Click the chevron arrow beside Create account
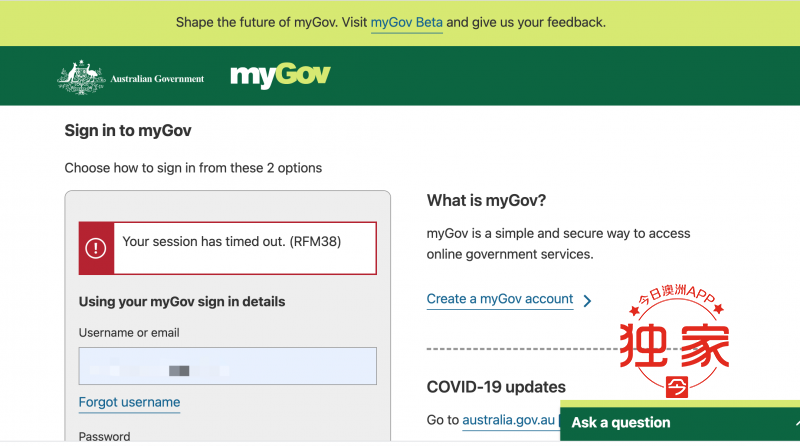800x446 pixels. [x=587, y=301]
